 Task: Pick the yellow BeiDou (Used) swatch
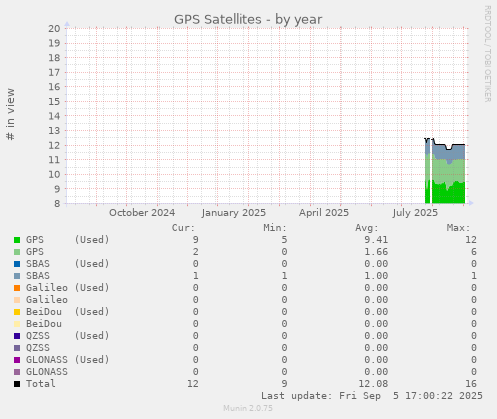click(17, 312)
